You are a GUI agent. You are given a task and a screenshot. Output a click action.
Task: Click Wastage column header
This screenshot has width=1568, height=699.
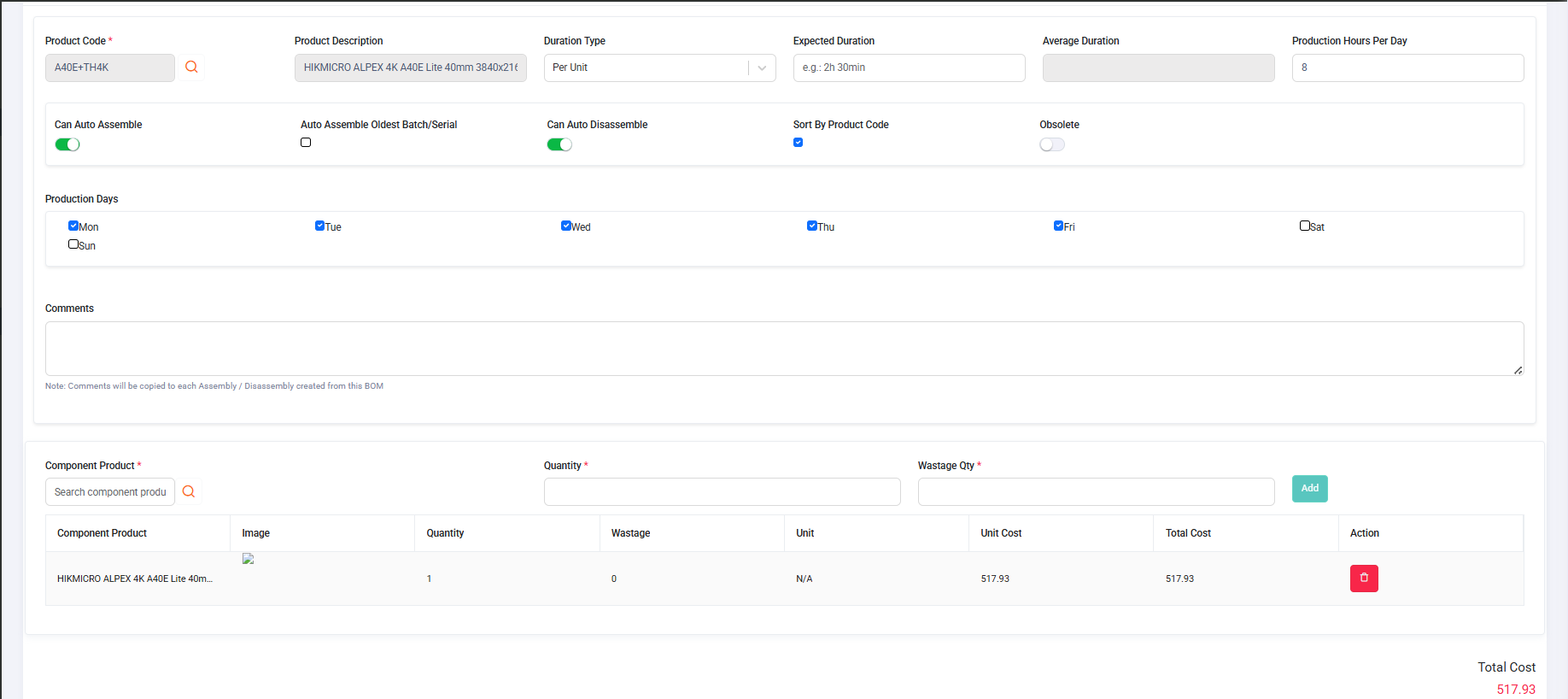coord(630,533)
